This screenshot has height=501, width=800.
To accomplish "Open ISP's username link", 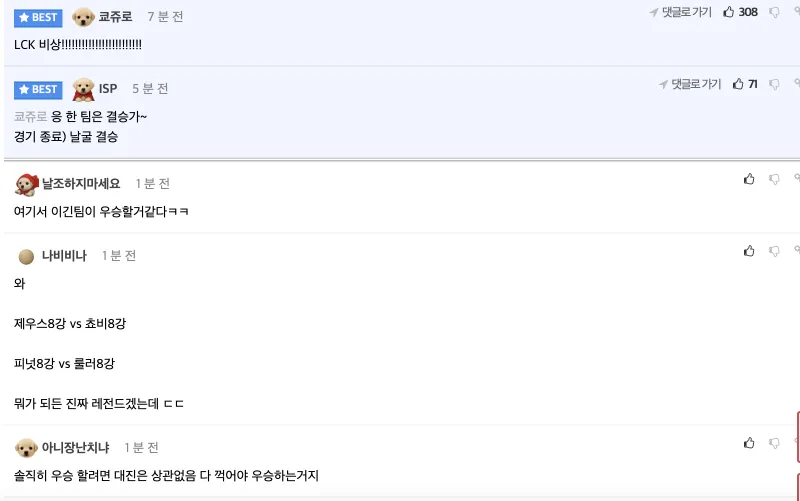I will [x=108, y=89].
